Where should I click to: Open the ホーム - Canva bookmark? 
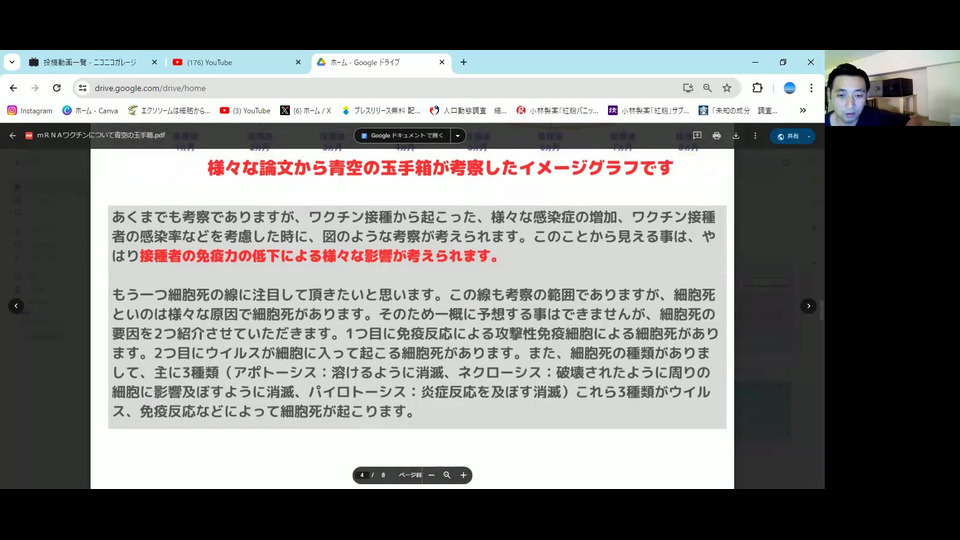tap(90, 111)
